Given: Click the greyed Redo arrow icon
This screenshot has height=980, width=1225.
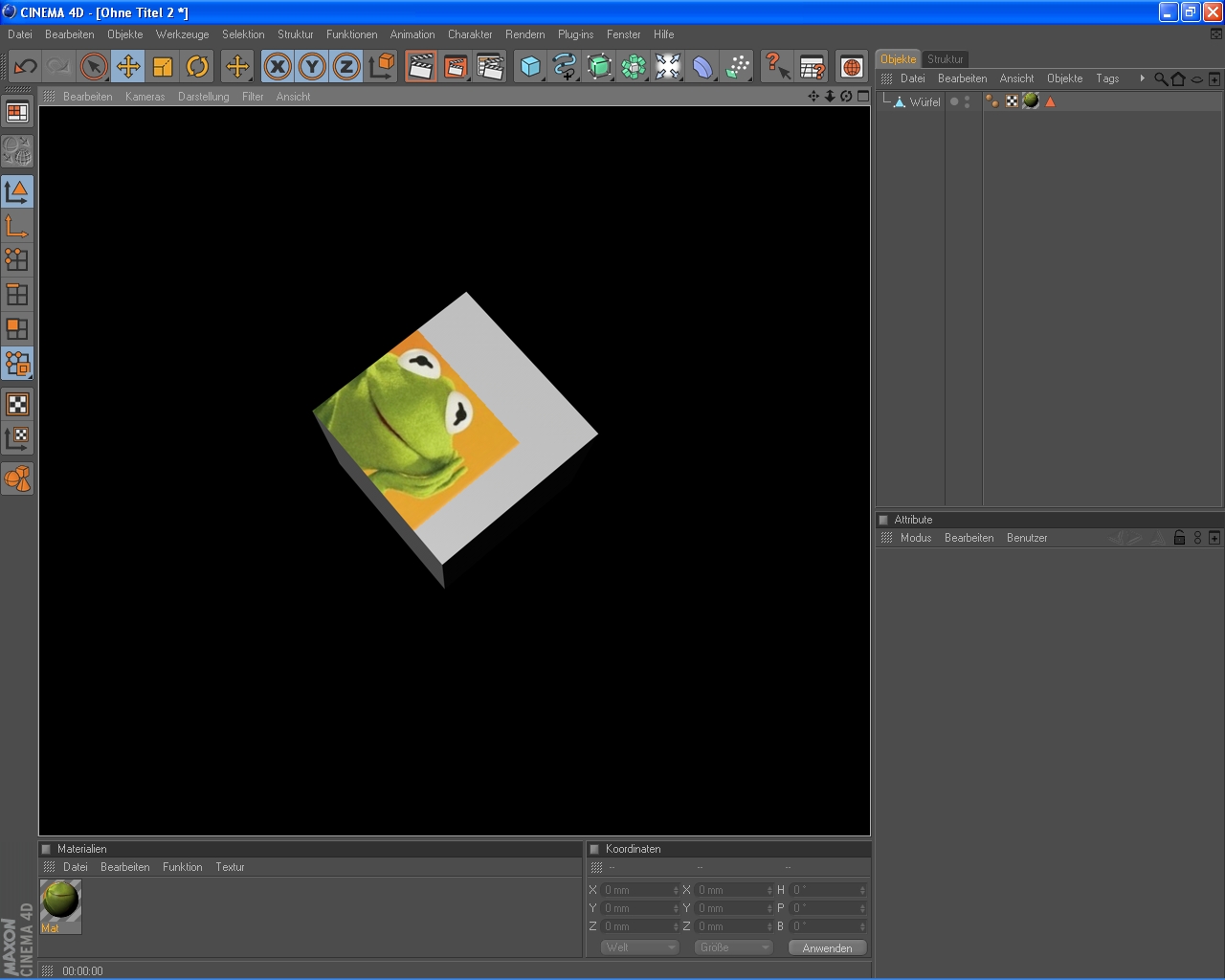Looking at the screenshot, I should (58, 67).
